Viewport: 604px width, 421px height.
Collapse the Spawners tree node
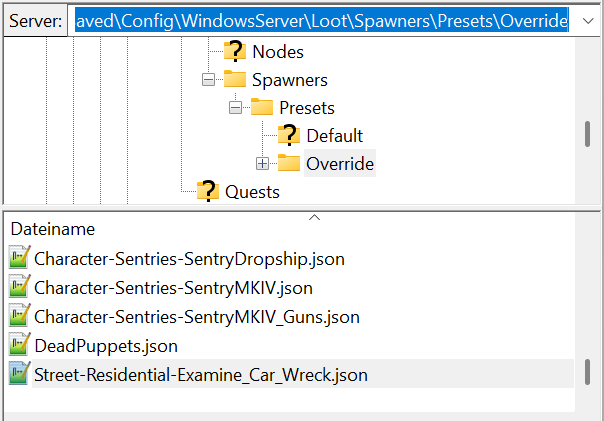click(208, 79)
